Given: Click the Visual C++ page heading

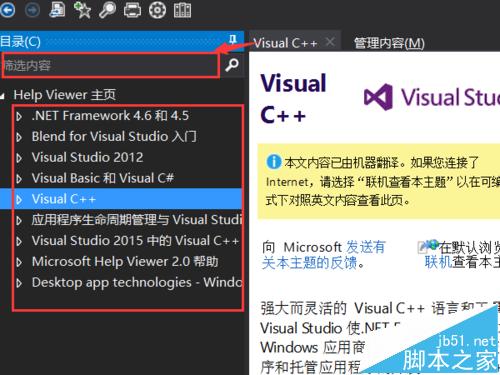Looking at the screenshot, I should pyautogui.click(x=293, y=99).
